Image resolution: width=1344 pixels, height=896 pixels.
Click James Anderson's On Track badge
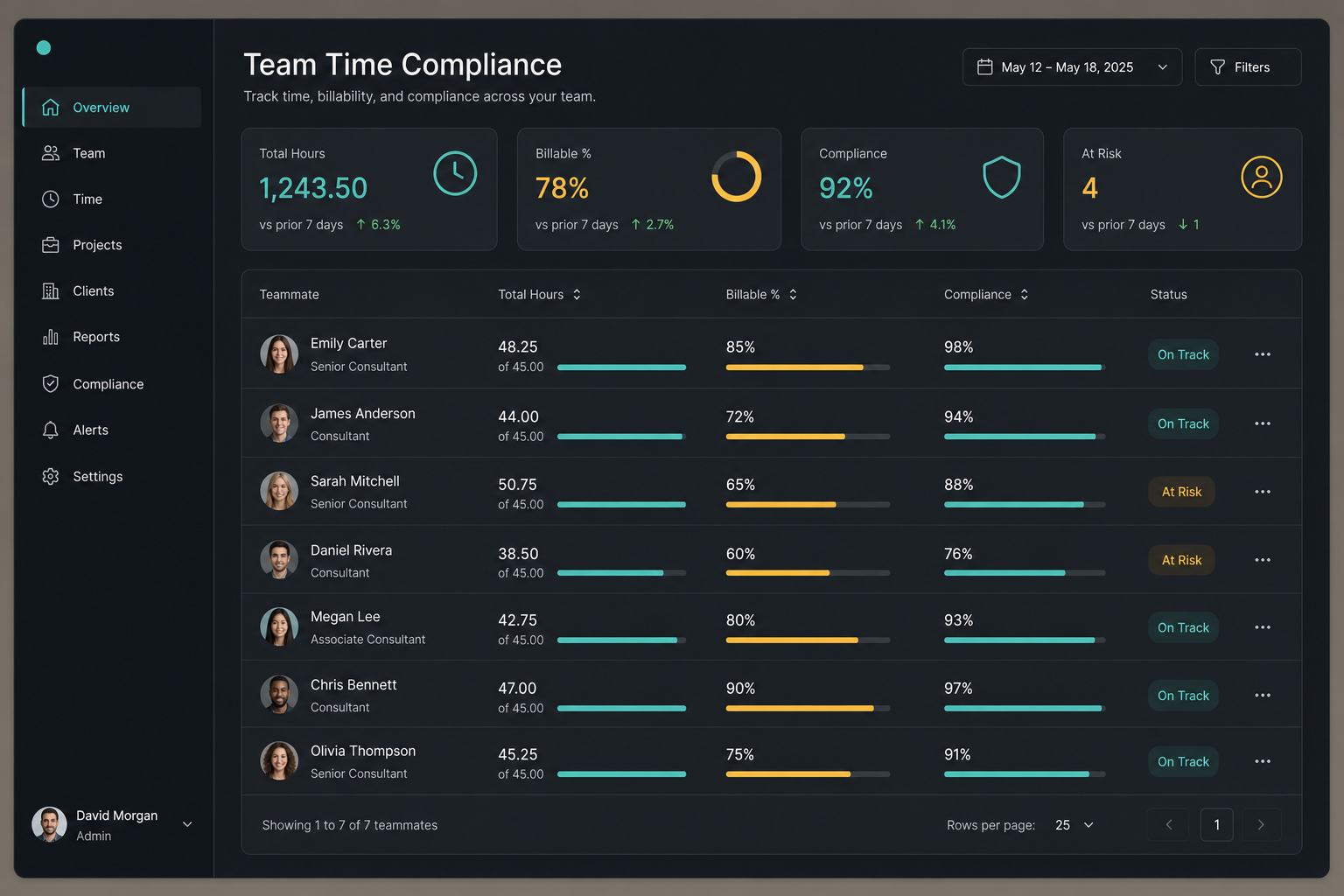coord(1183,423)
